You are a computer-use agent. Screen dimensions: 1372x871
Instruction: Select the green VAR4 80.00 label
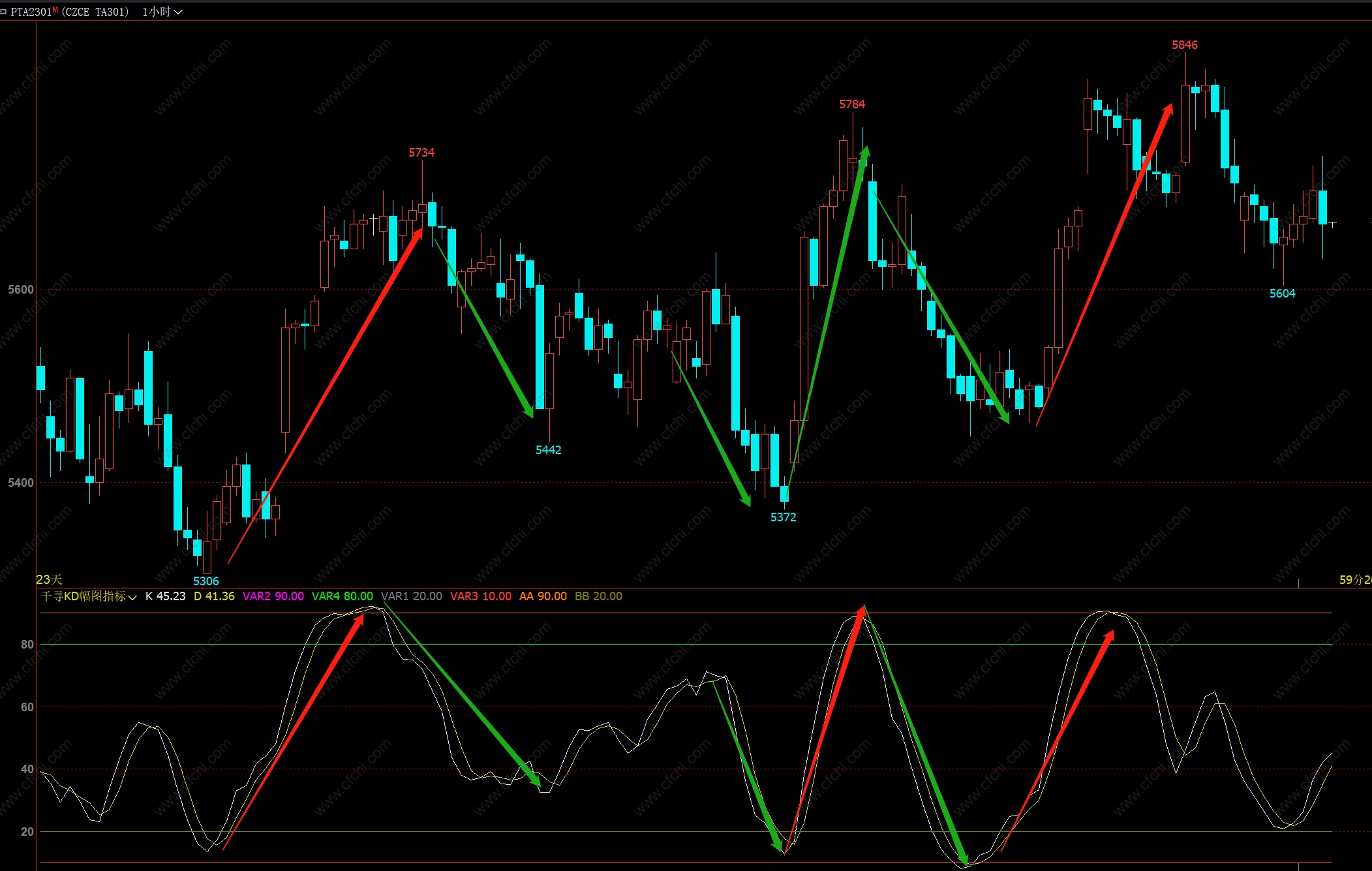342,596
